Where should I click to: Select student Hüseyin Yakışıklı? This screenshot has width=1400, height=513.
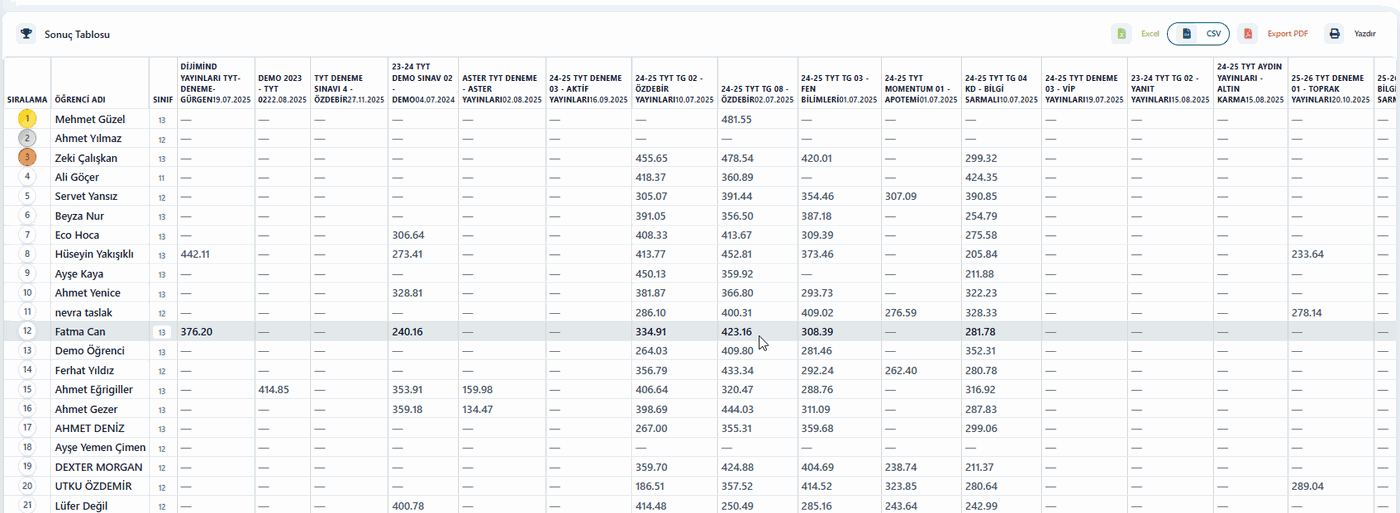[x=94, y=254]
